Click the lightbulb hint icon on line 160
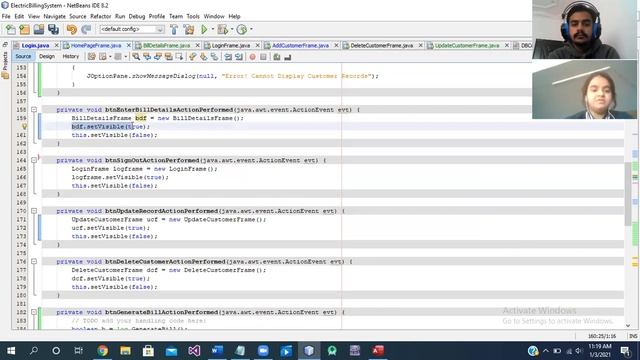The image size is (640, 360). click(x=24, y=127)
